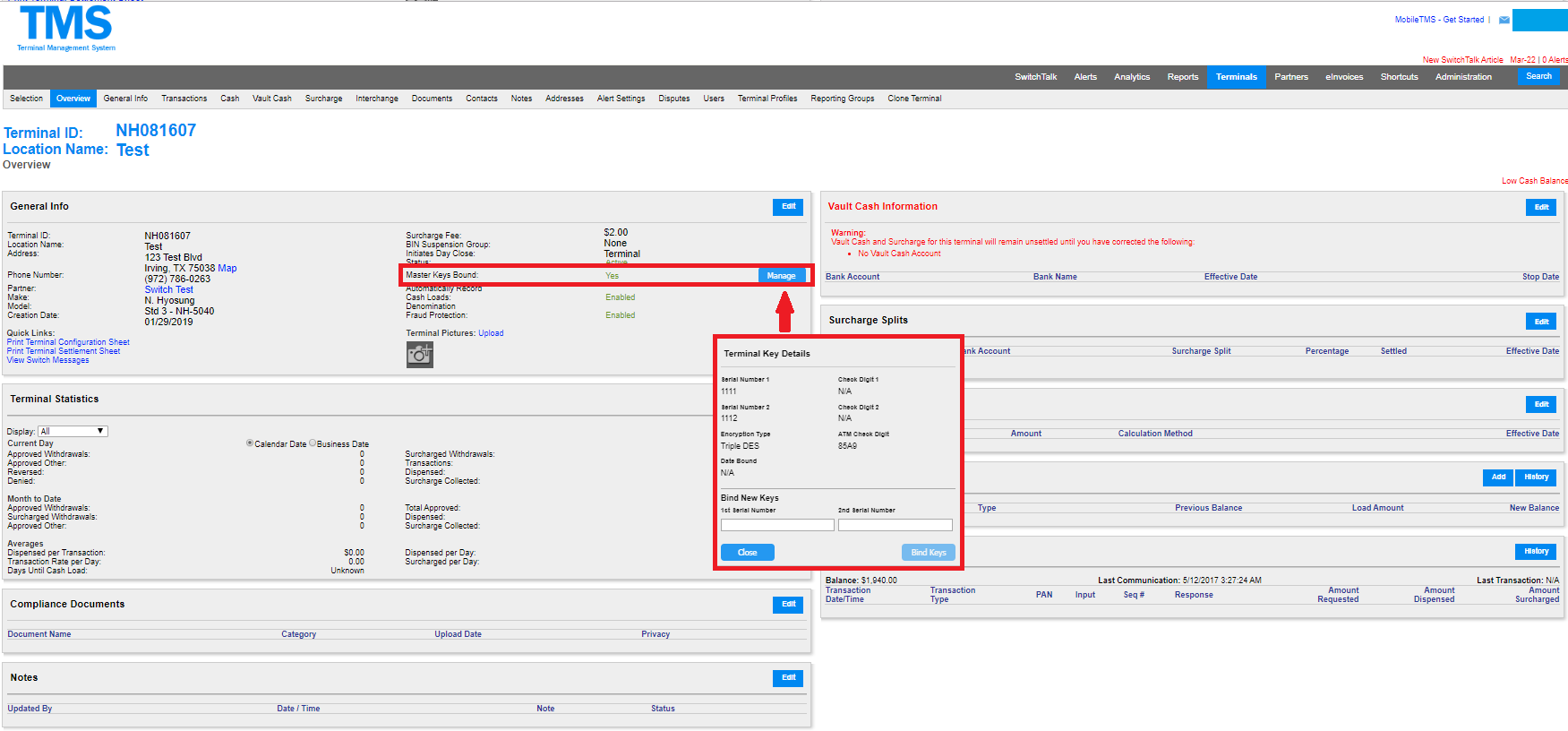Click the 2nd Serial Number input field
Viewport: 1568px width, 731px height.
click(895, 525)
